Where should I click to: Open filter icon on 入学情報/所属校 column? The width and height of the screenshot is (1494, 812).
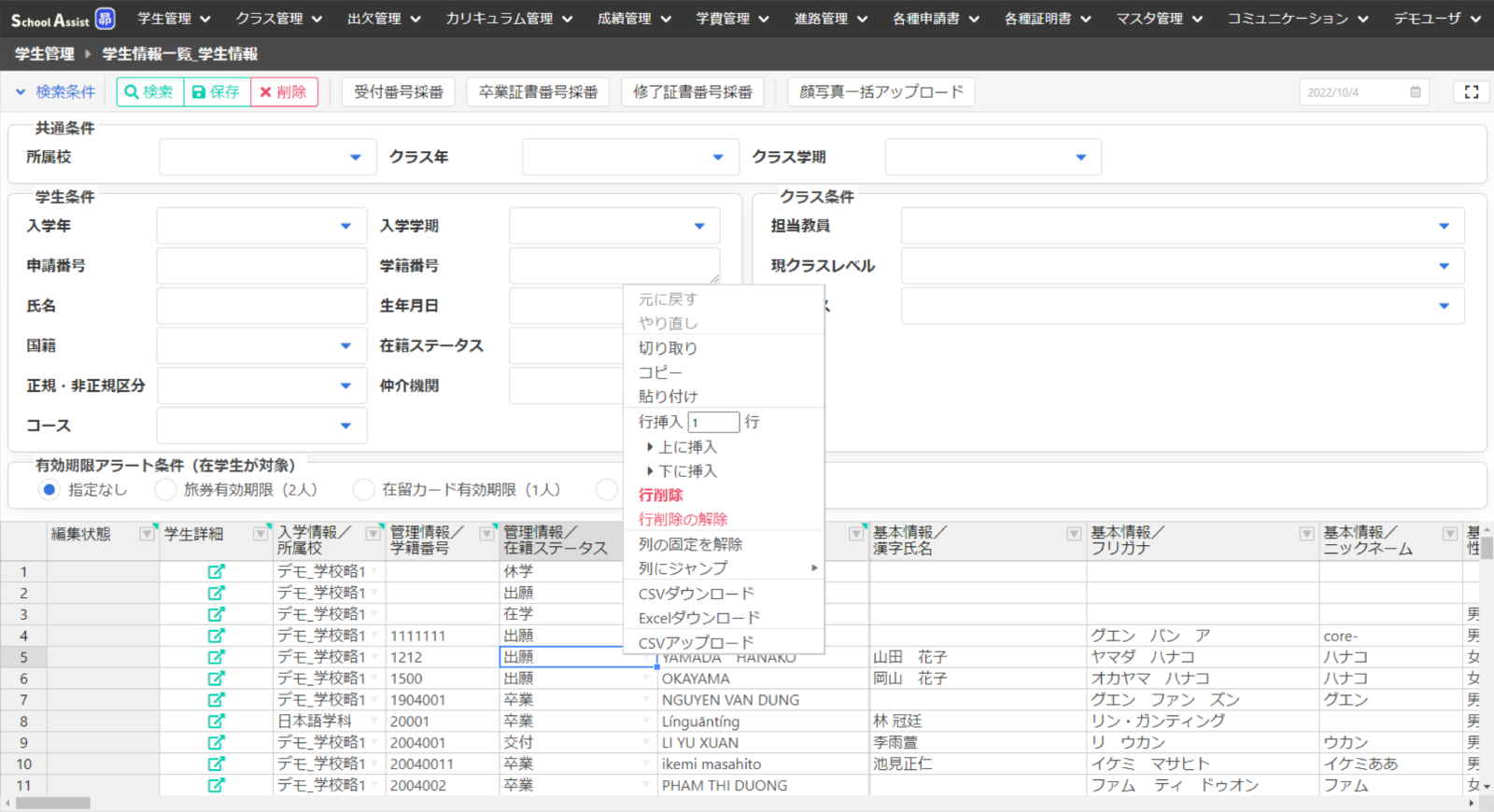373,534
